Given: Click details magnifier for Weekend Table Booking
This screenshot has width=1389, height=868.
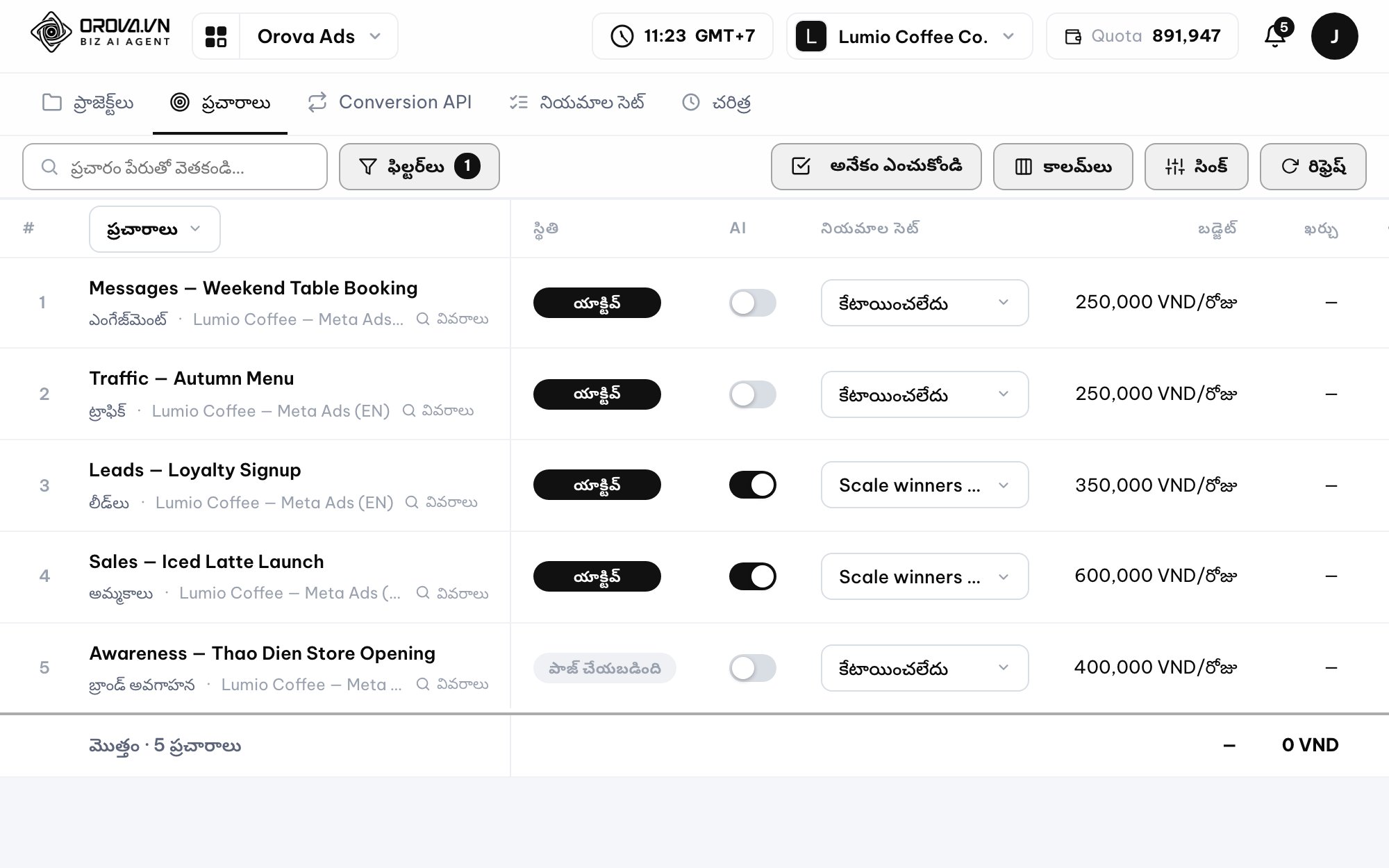Looking at the screenshot, I should pos(422,319).
